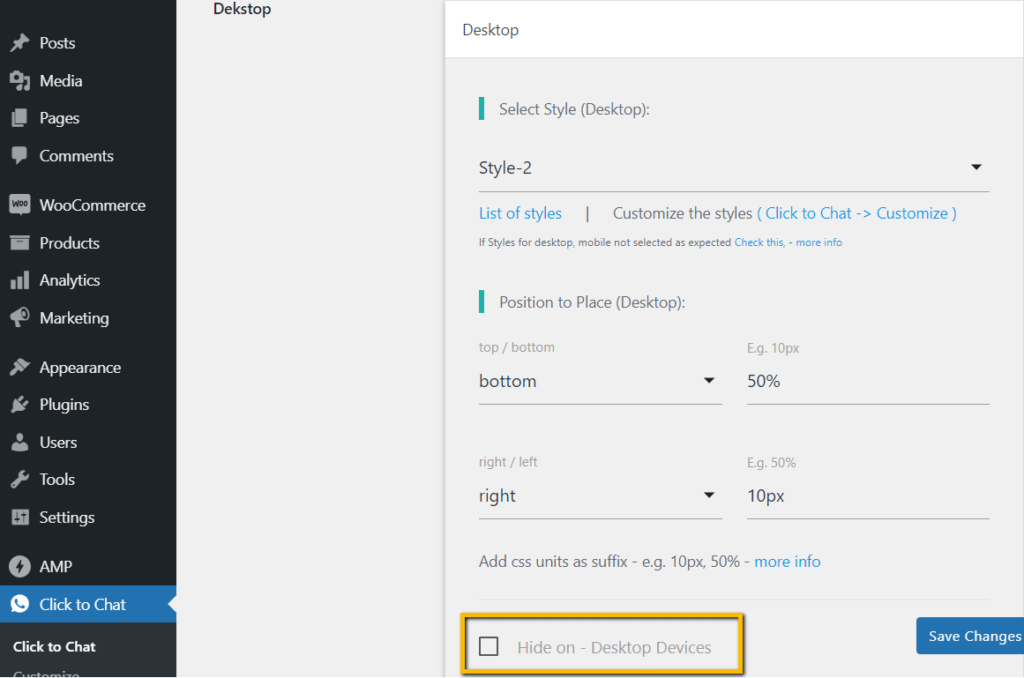The height and width of the screenshot is (678, 1024).
Task: Select the Products icon
Action: click(x=20, y=242)
